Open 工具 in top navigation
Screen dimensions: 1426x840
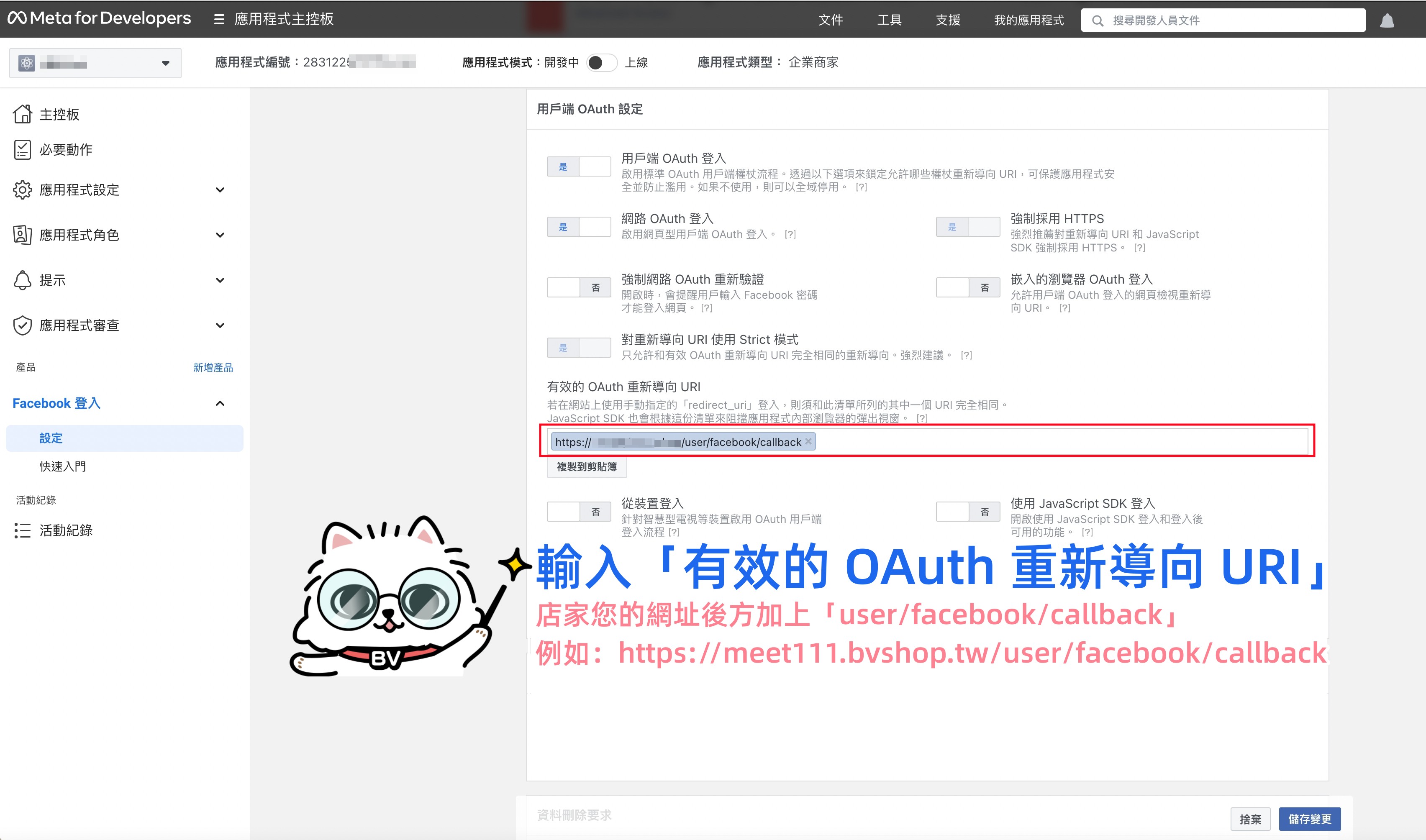coord(889,20)
